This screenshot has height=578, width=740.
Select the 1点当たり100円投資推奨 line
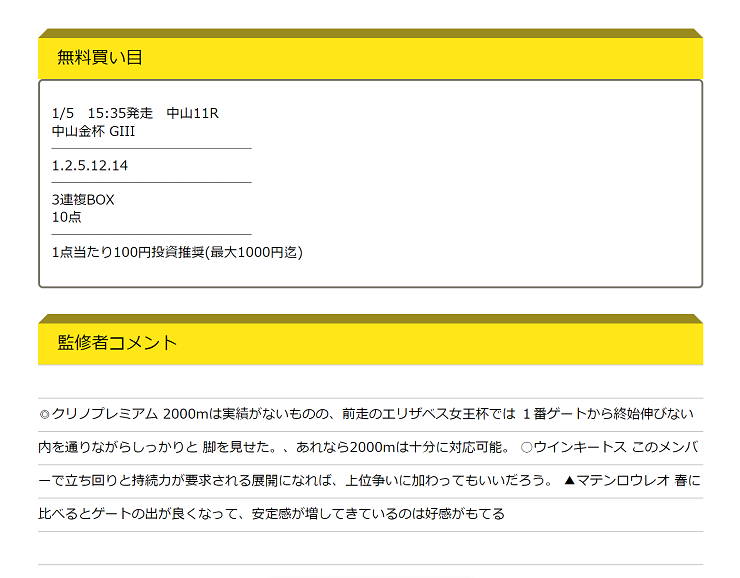point(177,252)
